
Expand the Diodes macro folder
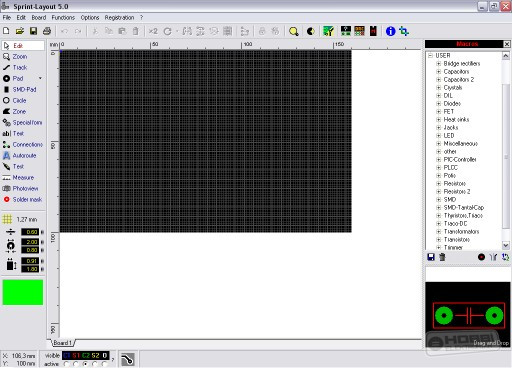[x=439, y=103]
